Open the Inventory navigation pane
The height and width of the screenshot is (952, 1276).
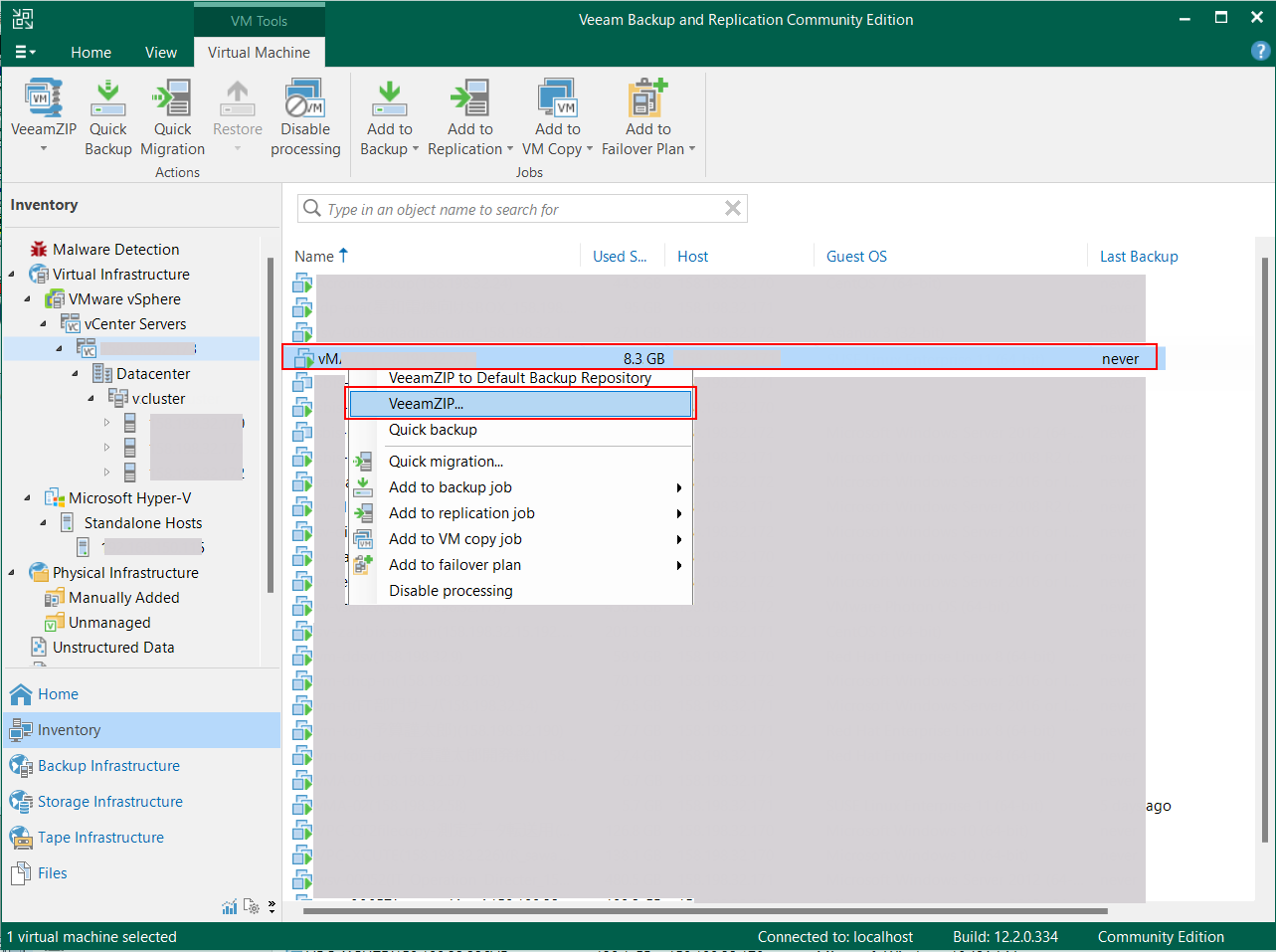pyautogui.click(x=141, y=730)
